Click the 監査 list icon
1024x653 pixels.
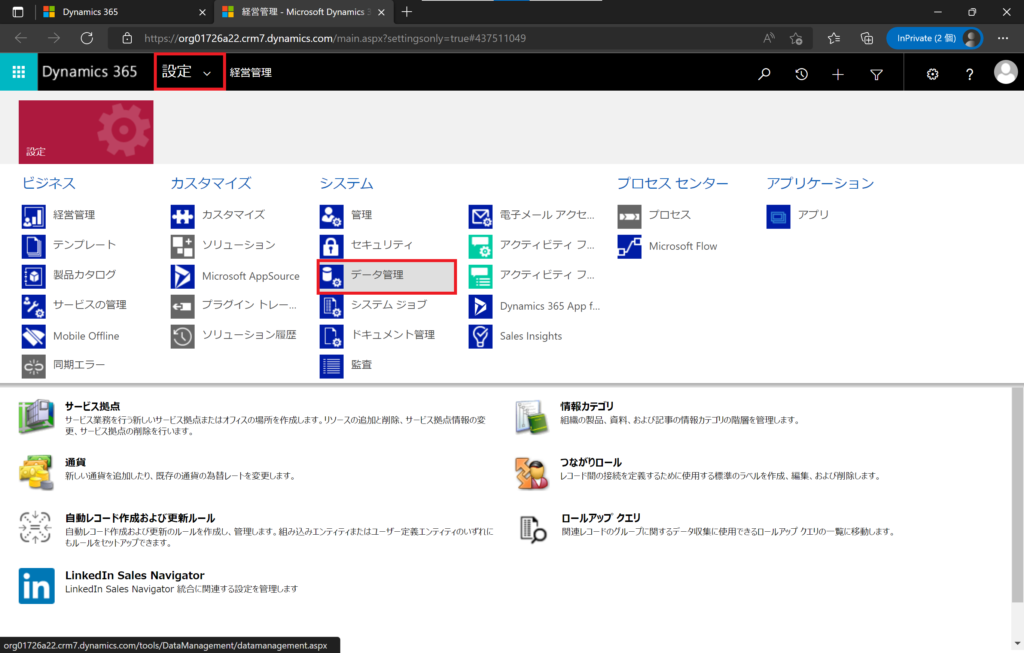click(331, 366)
